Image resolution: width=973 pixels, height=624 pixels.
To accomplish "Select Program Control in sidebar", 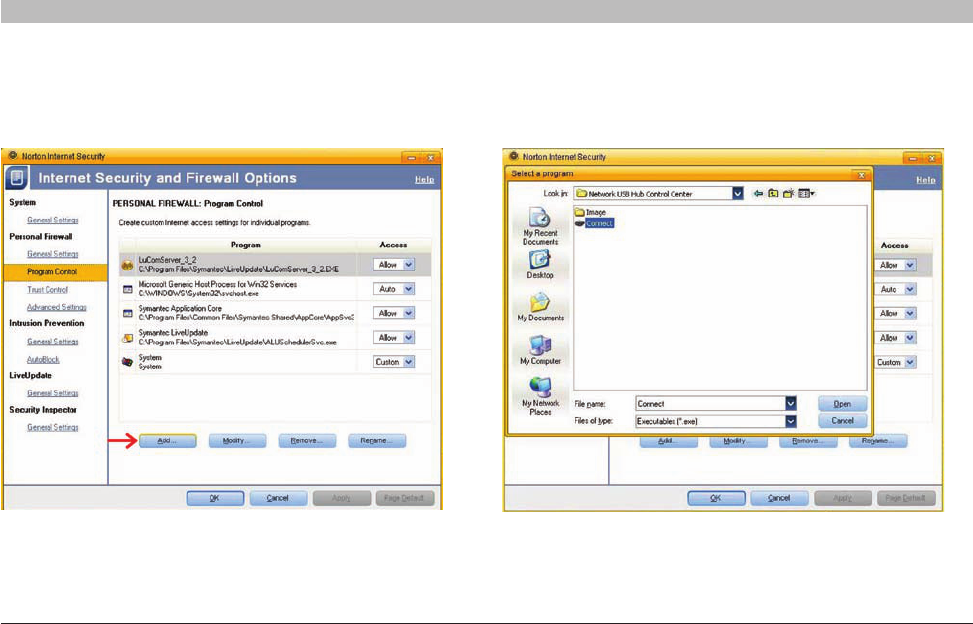I will tap(55, 272).
